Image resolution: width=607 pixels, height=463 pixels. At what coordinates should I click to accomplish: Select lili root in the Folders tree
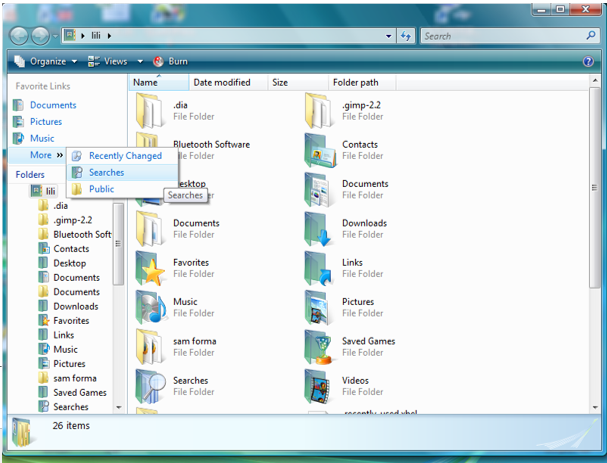tap(43, 191)
